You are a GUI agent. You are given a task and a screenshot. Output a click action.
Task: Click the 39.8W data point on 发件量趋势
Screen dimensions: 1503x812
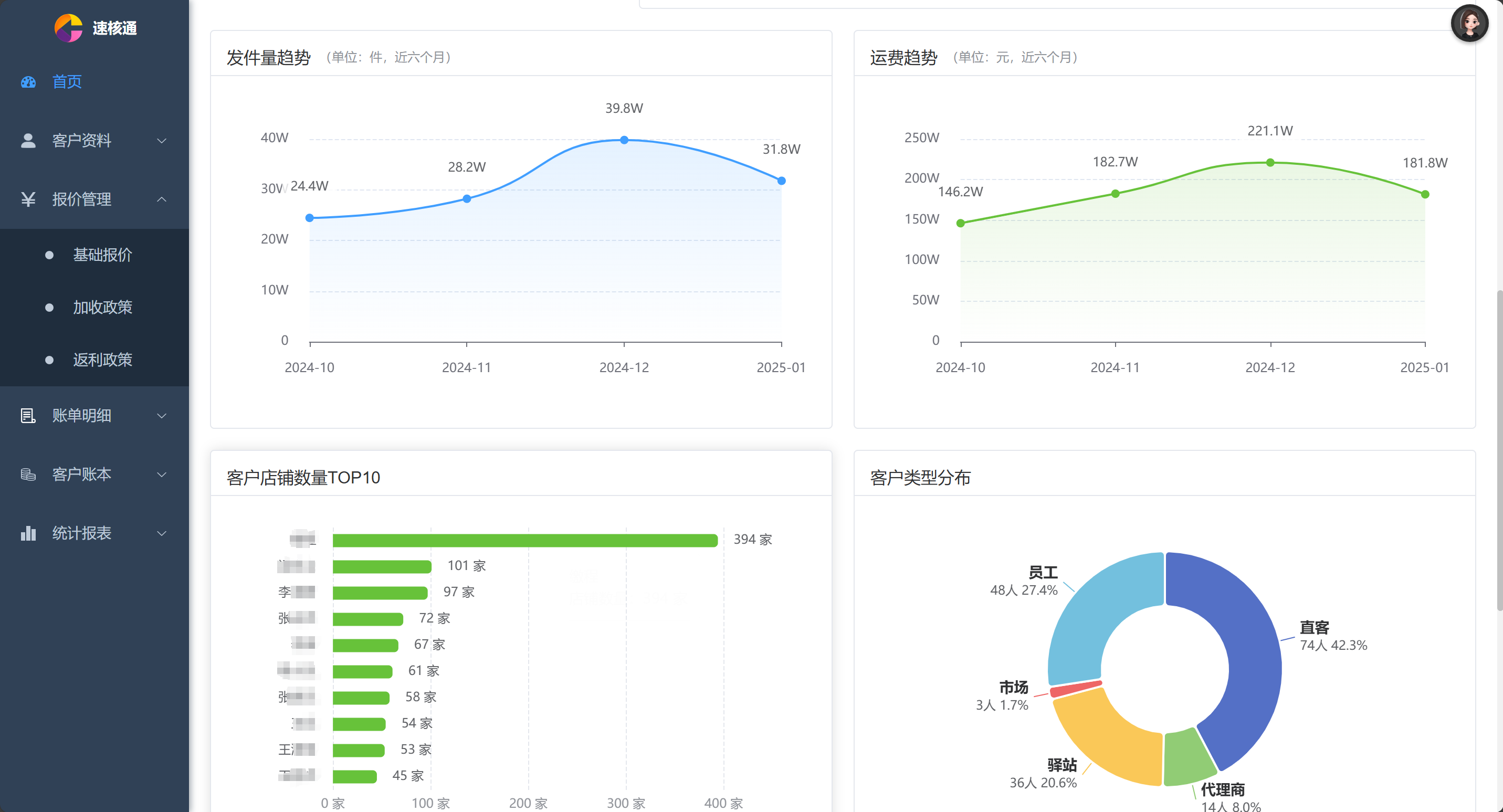(624, 140)
